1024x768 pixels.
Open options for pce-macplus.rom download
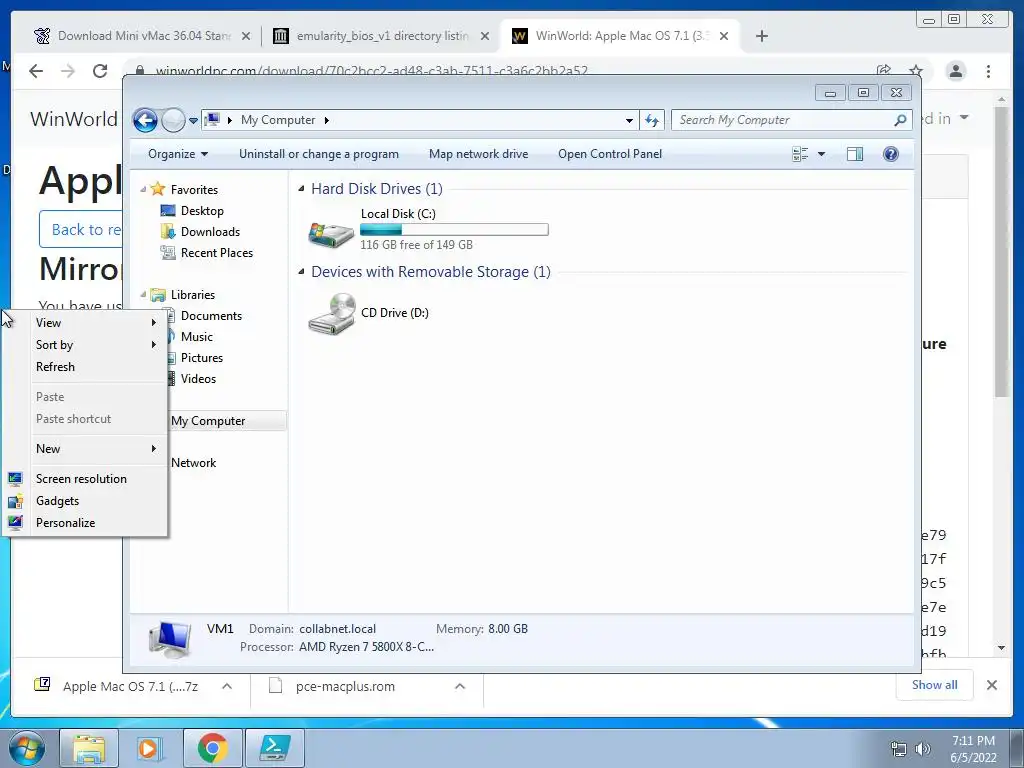460,686
